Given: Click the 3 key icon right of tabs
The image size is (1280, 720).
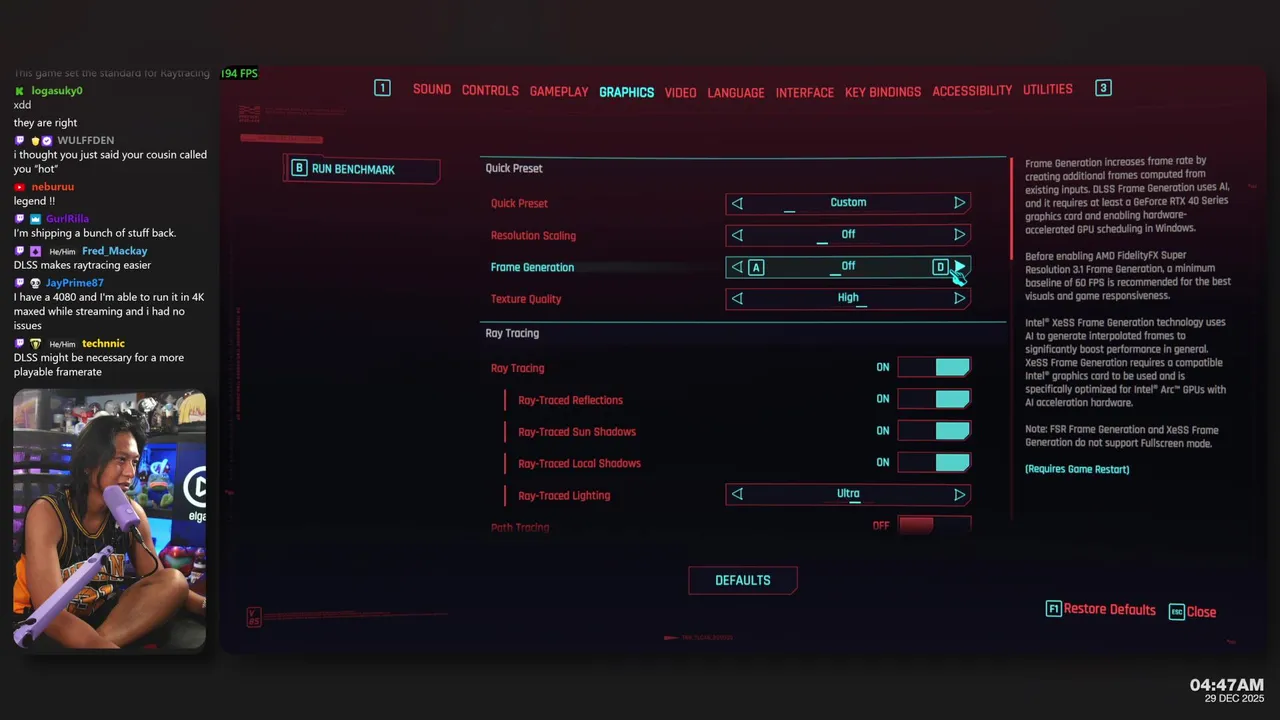Looking at the screenshot, I should click(x=1103, y=88).
